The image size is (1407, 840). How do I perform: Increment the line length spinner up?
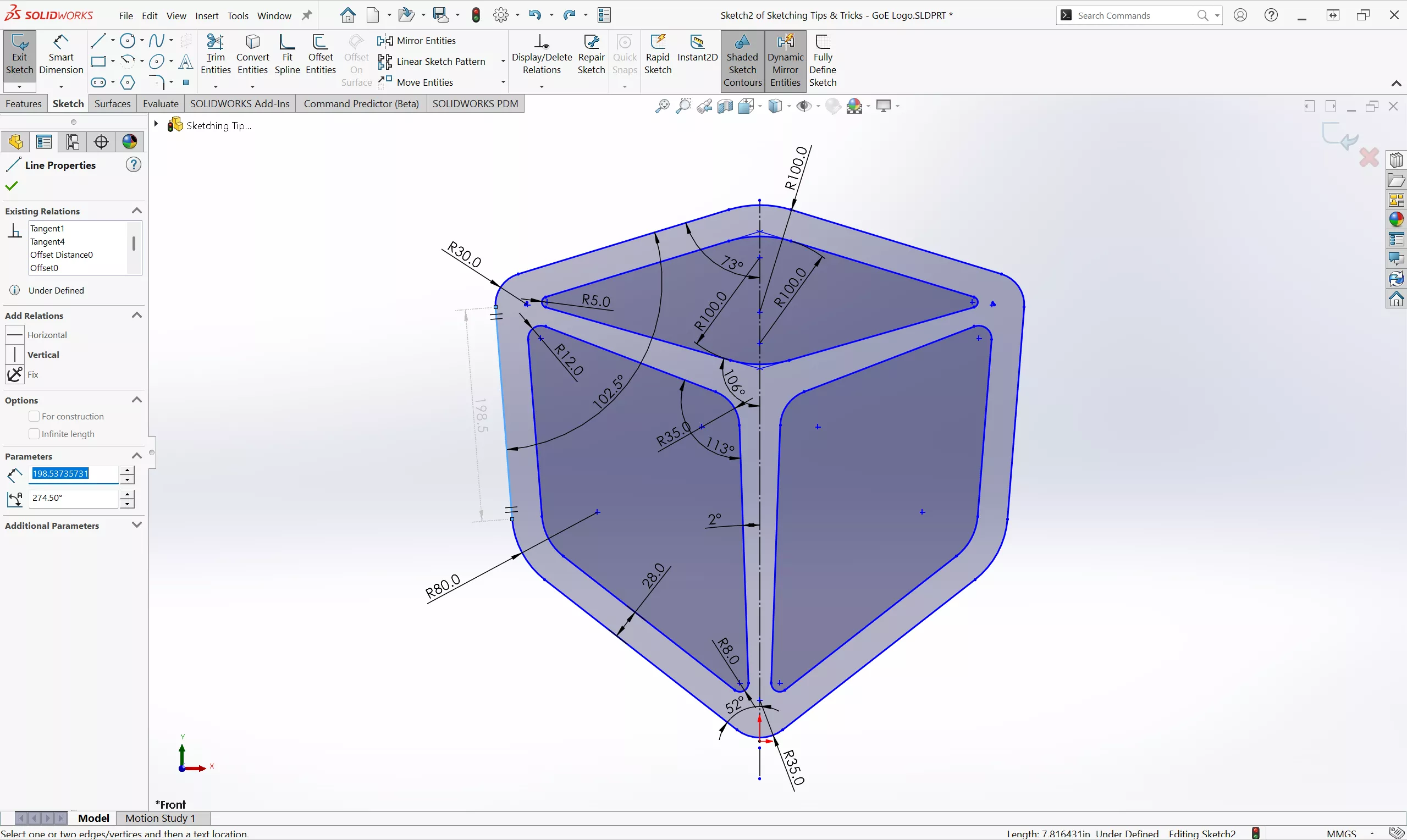[x=128, y=470]
